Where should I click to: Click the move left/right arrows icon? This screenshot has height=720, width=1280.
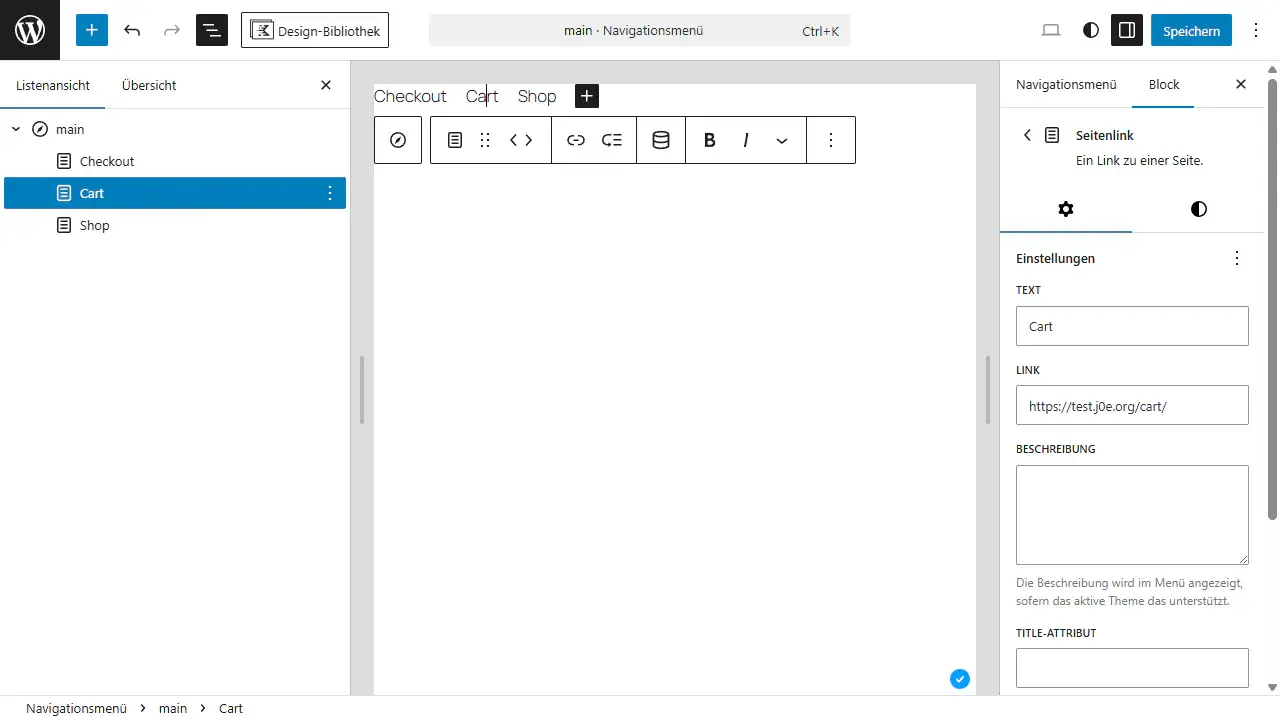(521, 140)
